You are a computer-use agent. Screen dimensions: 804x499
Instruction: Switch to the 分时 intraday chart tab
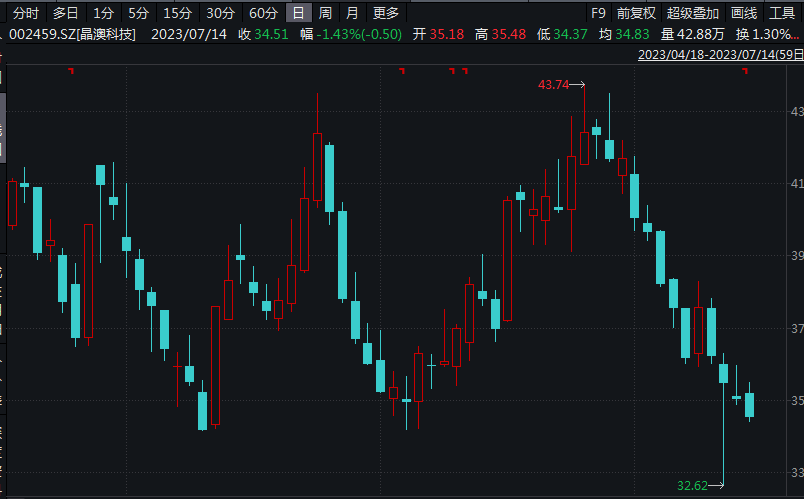tap(26, 13)
